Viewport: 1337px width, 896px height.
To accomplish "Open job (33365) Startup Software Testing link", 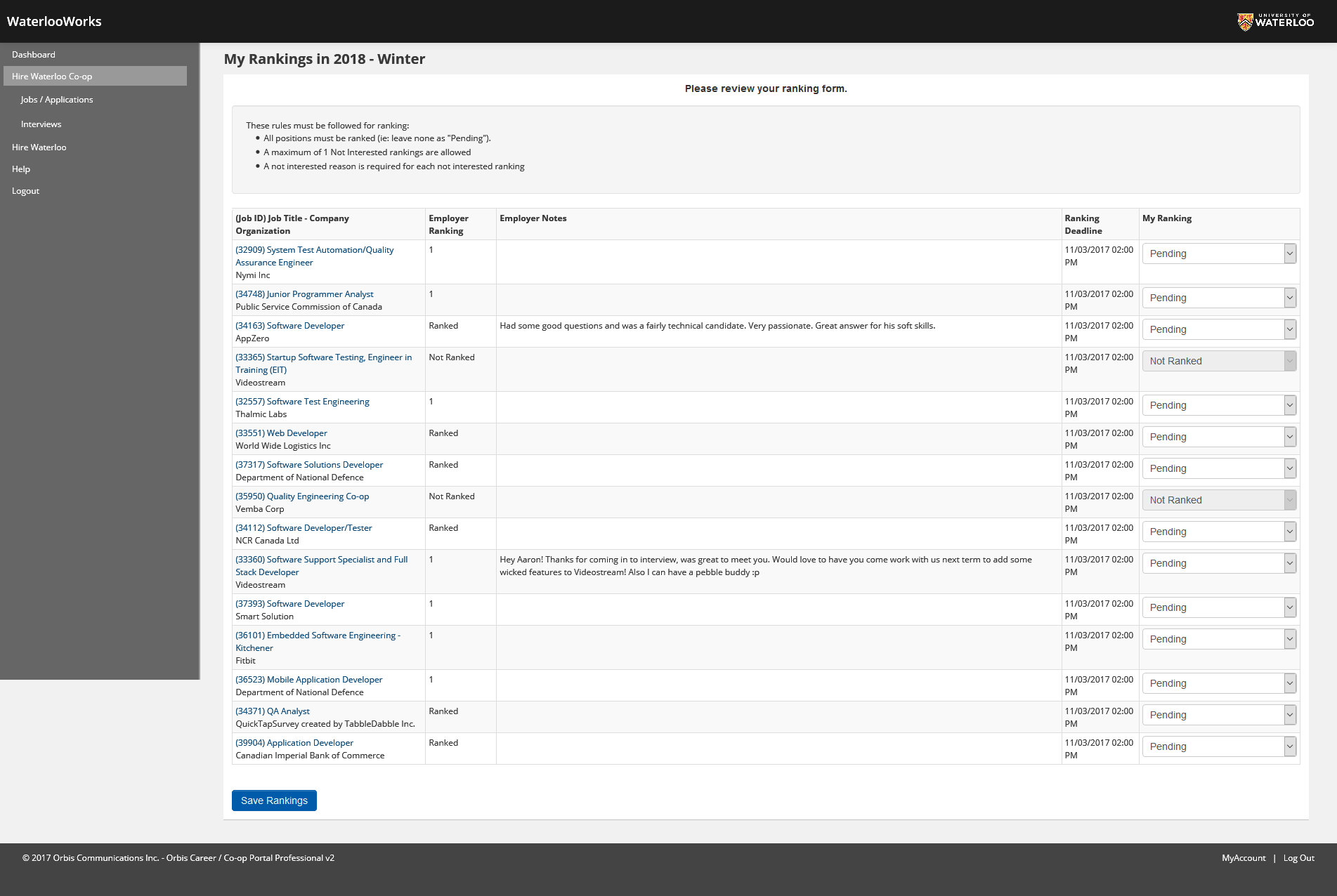I will [323, 364].
